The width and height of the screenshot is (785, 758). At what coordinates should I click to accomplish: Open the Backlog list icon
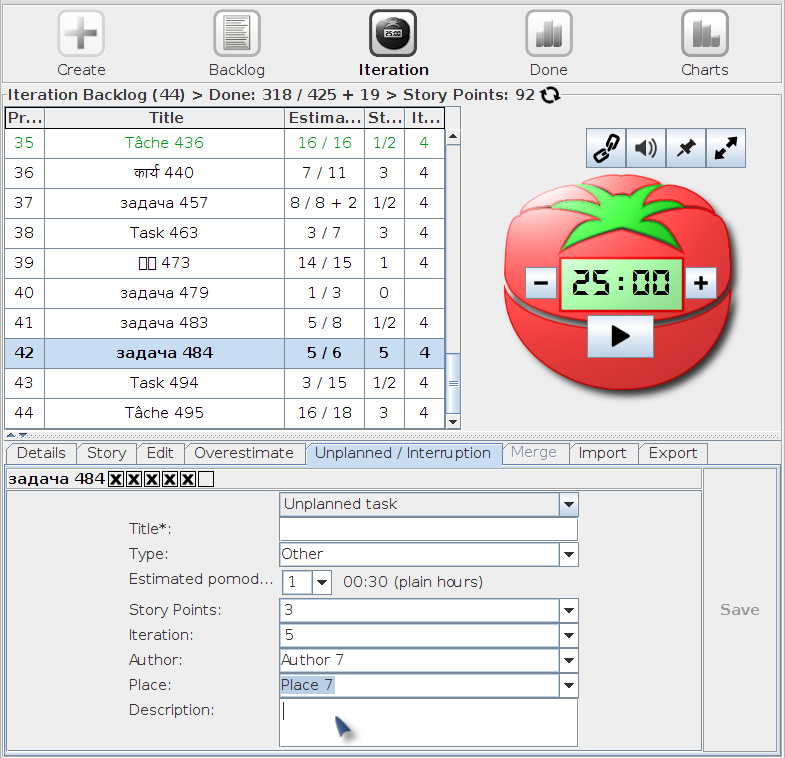(x=237, y=34)
